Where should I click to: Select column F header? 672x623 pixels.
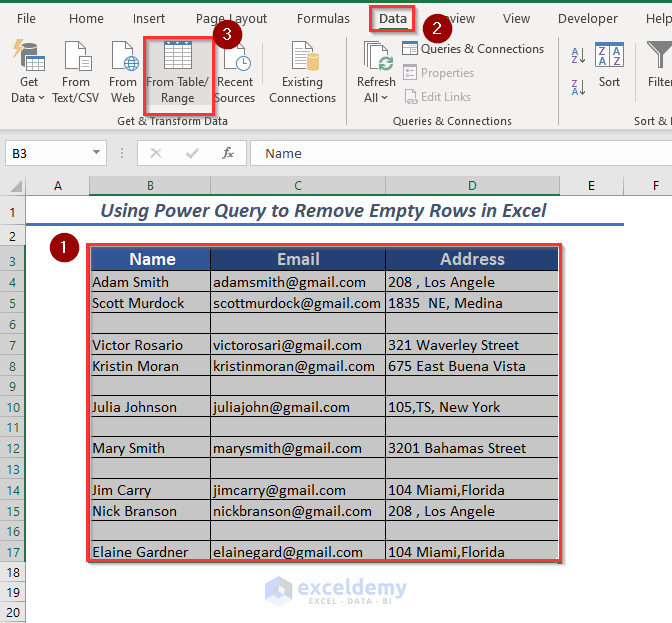click(x=648, y=186)
